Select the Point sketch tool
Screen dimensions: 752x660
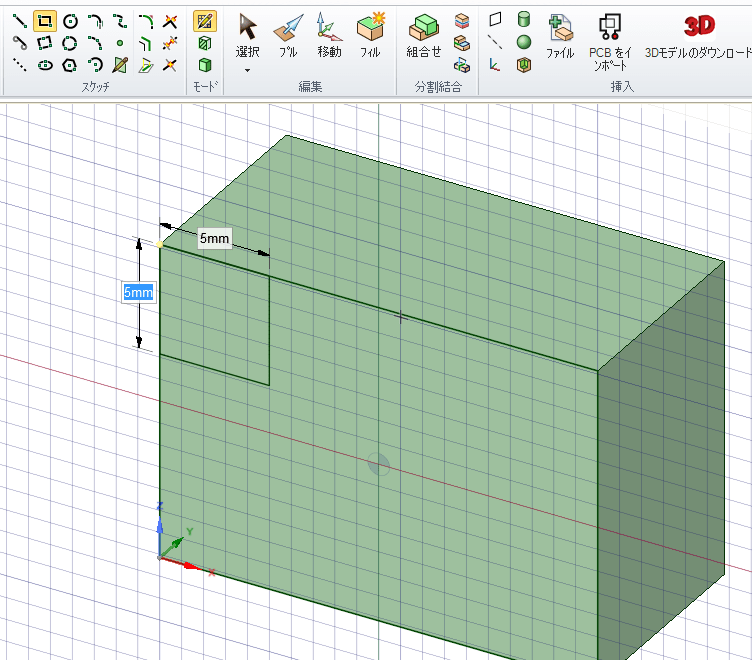coord(120,43)
